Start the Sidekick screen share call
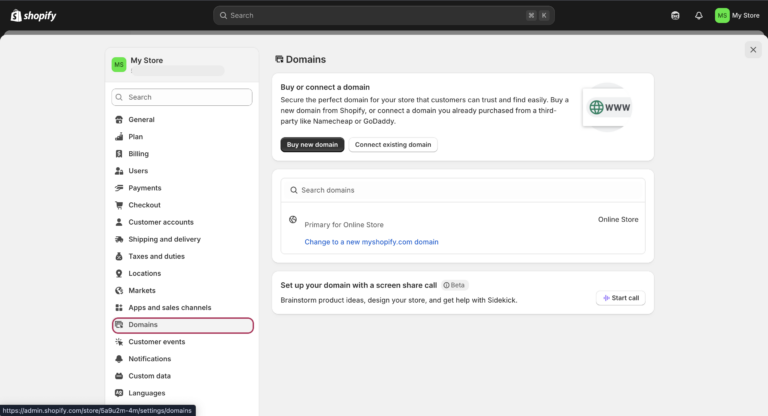This screenshot has height=416, width=768. [x=621, y=298]
